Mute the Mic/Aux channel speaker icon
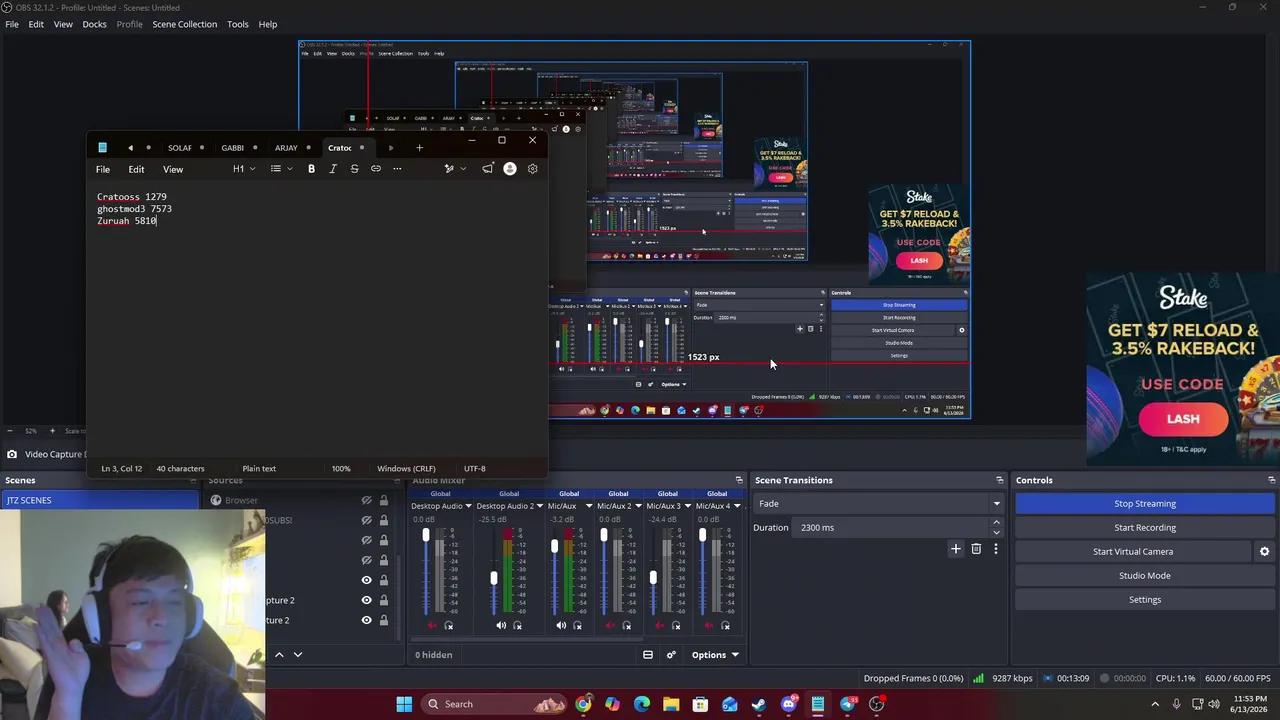The height and width of the screenshot is (720, 1280). pyautogui.click(x=561, y=626)
